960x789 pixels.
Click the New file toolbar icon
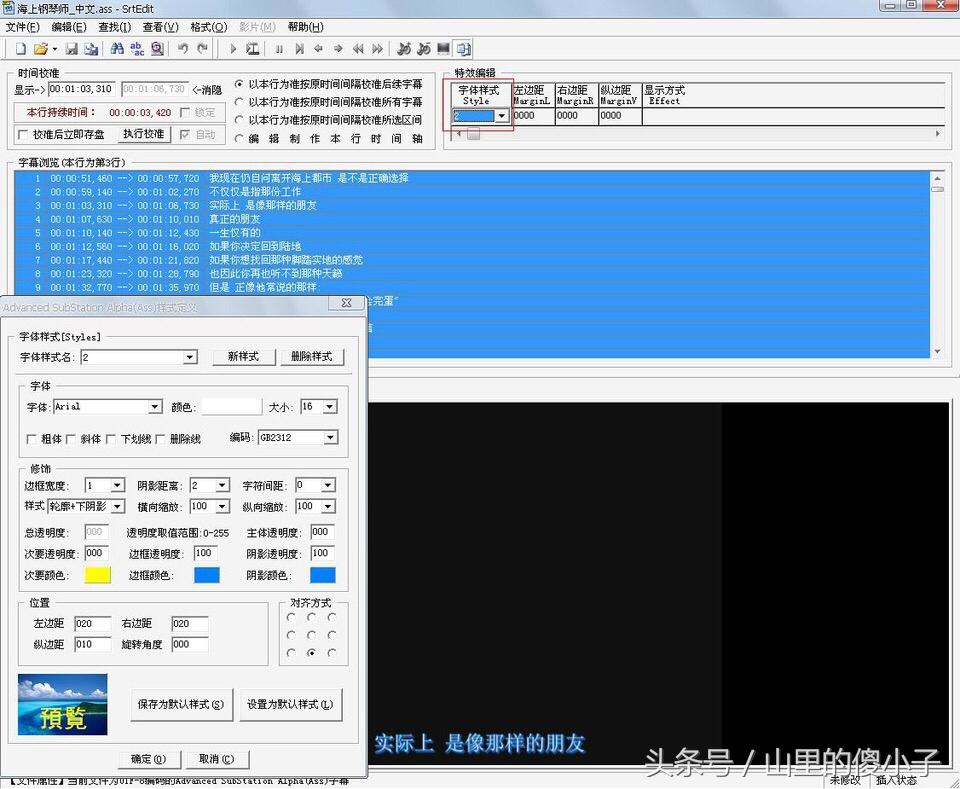[21, 48]
